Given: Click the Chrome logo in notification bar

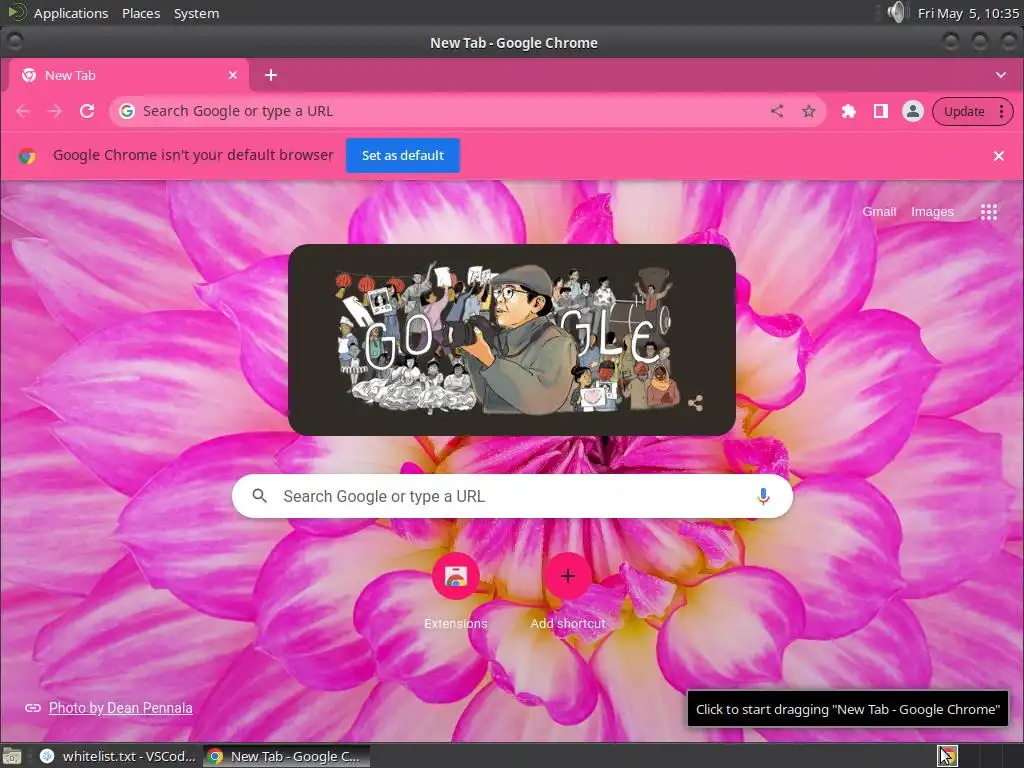Looking at the screenshot, I should pyautogui.click(x=27, y=156).
